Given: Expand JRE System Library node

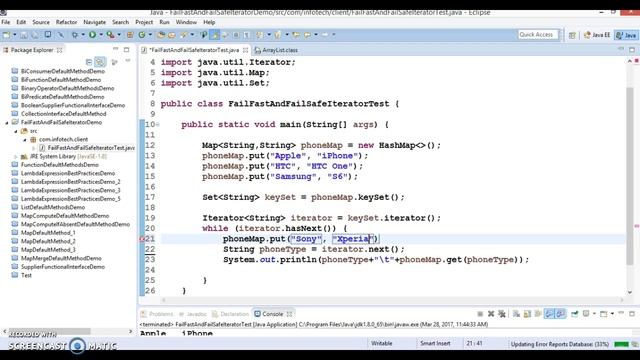Looking at the screenshot, I should [16, 156].
